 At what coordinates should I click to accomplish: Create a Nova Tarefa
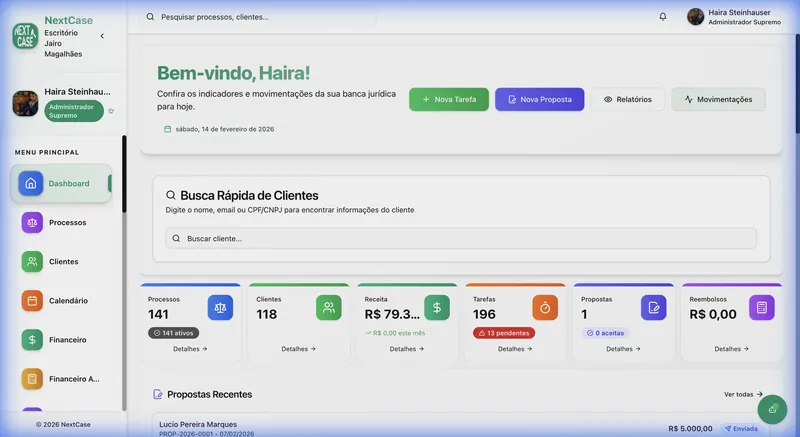click(x=449, y=99)
